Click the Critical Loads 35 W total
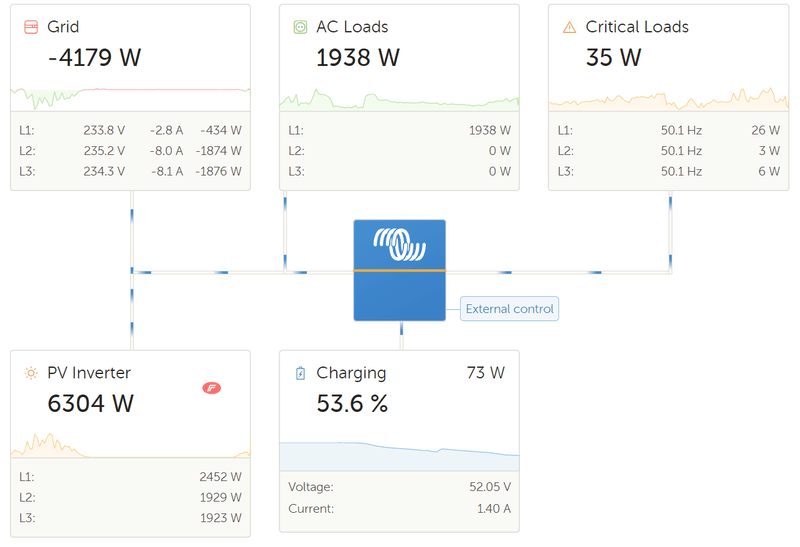Viewport: 800px width, 547px height. click(x=613, y=57)
